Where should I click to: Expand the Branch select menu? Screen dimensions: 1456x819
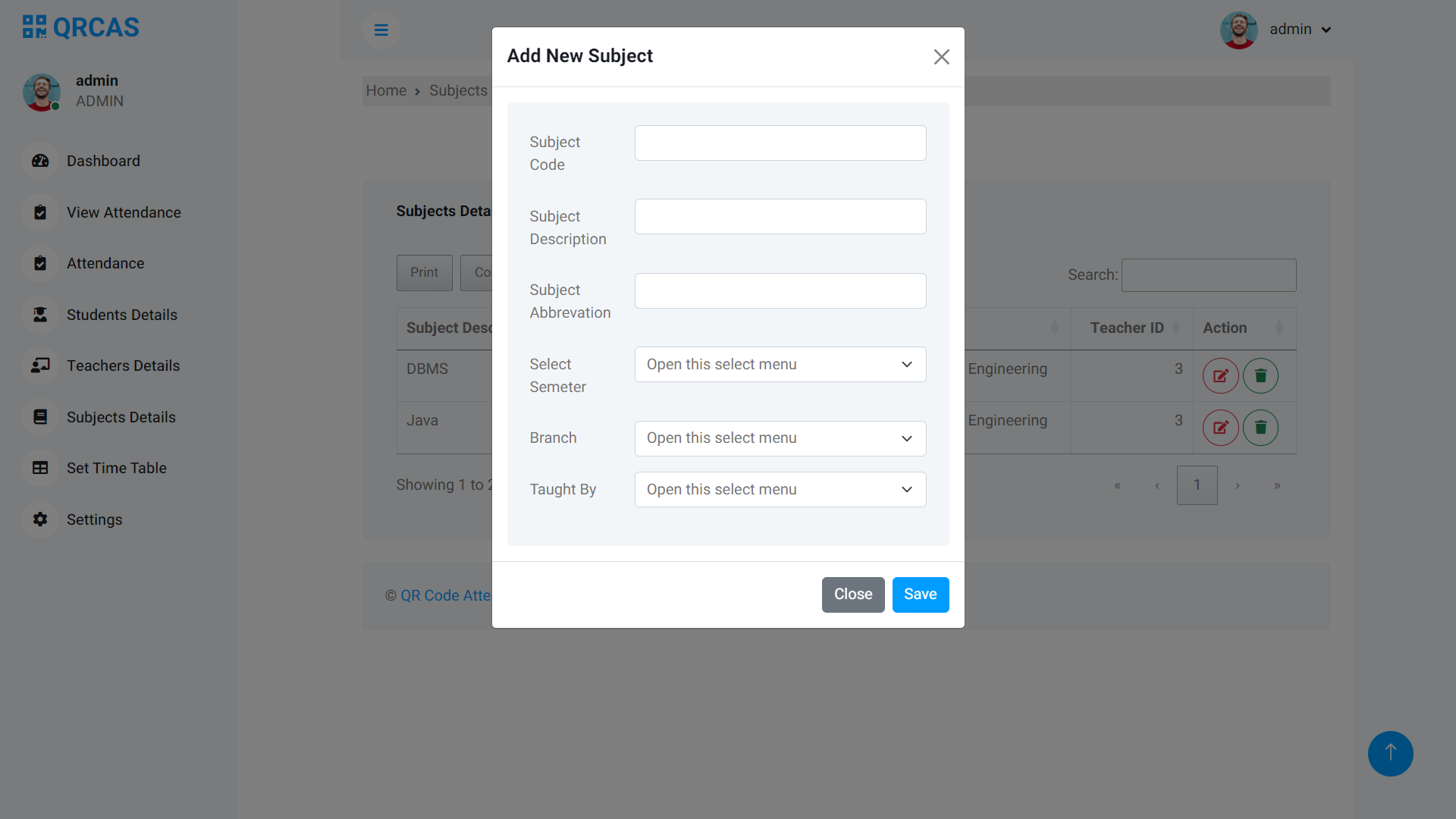coord(780,438)
